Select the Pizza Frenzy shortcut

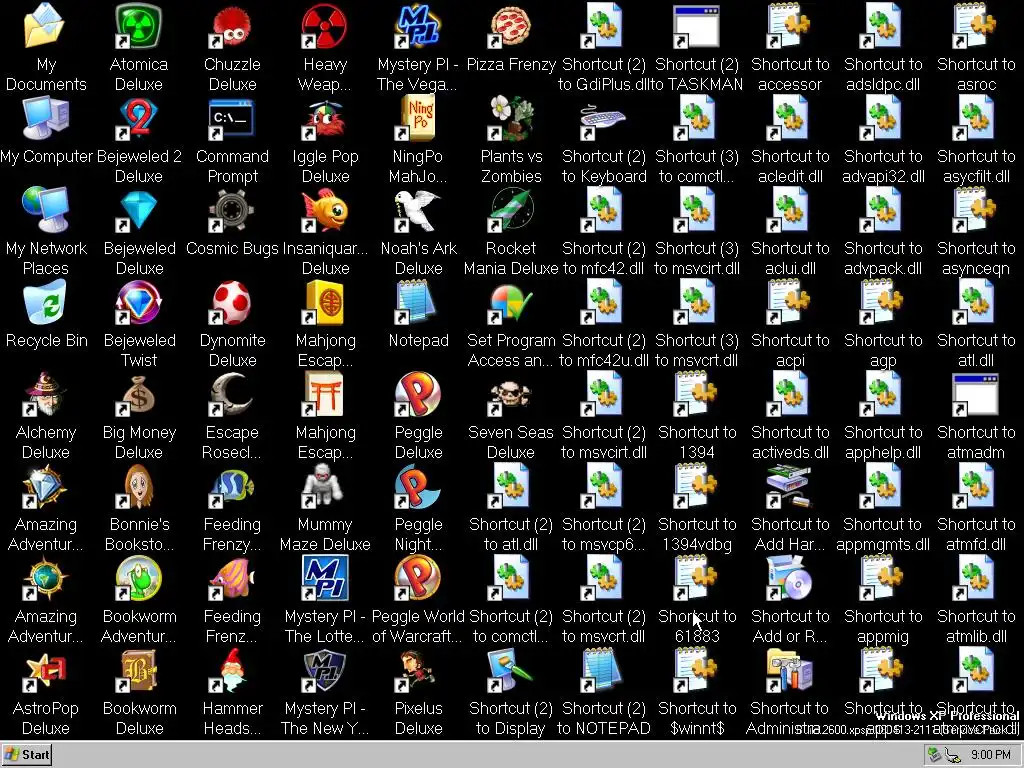click(511, 25)
